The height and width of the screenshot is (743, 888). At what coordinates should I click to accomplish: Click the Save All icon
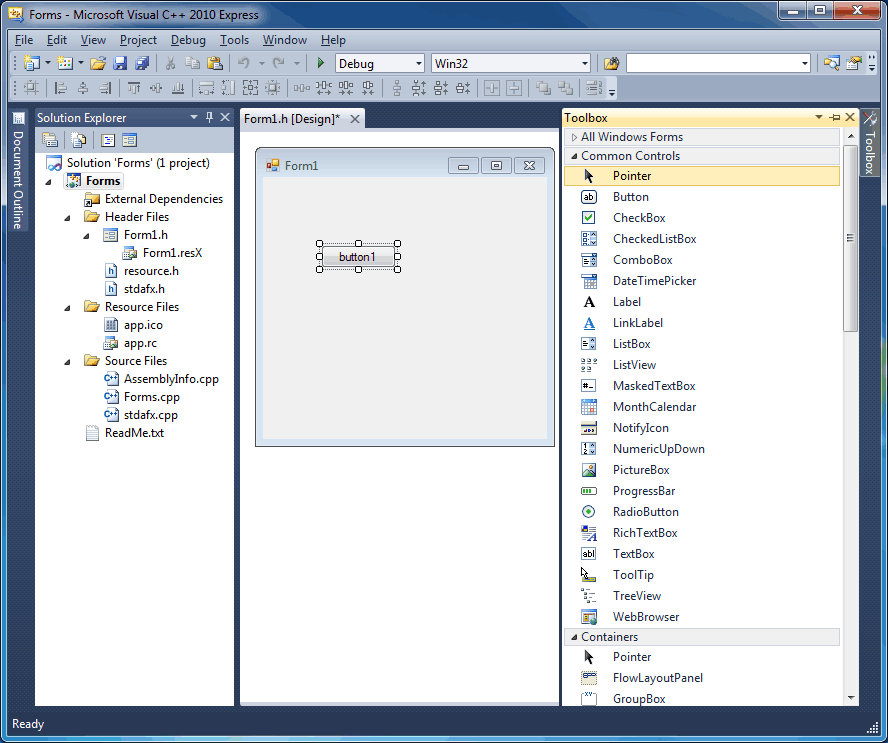pos(142,63)
